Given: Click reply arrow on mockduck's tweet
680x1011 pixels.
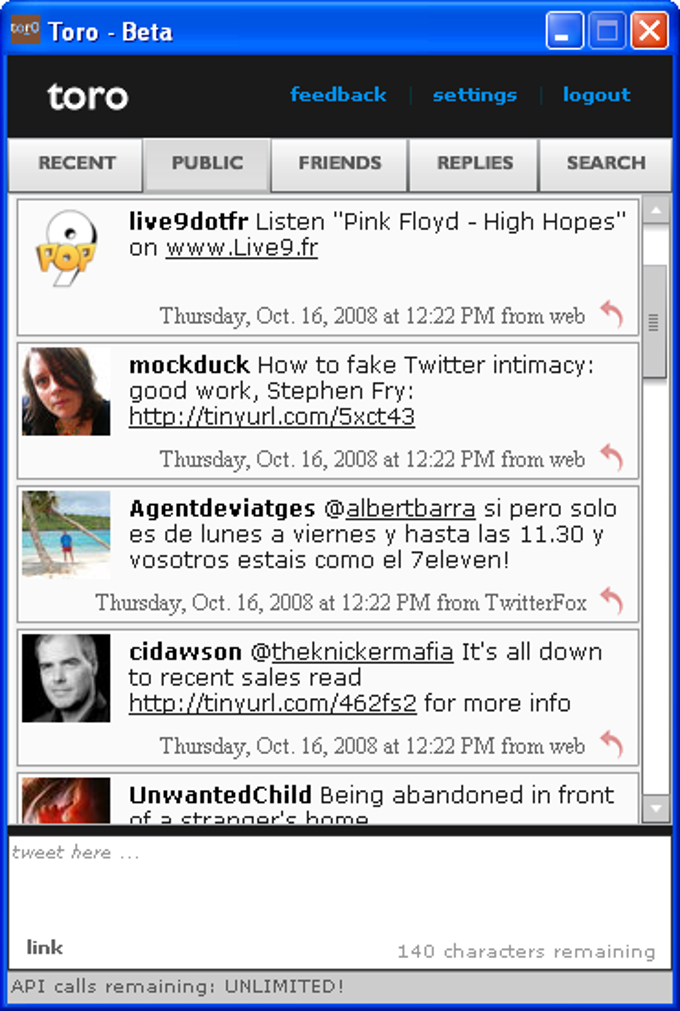Looking at the screenshot, I should tap(611, 457).
